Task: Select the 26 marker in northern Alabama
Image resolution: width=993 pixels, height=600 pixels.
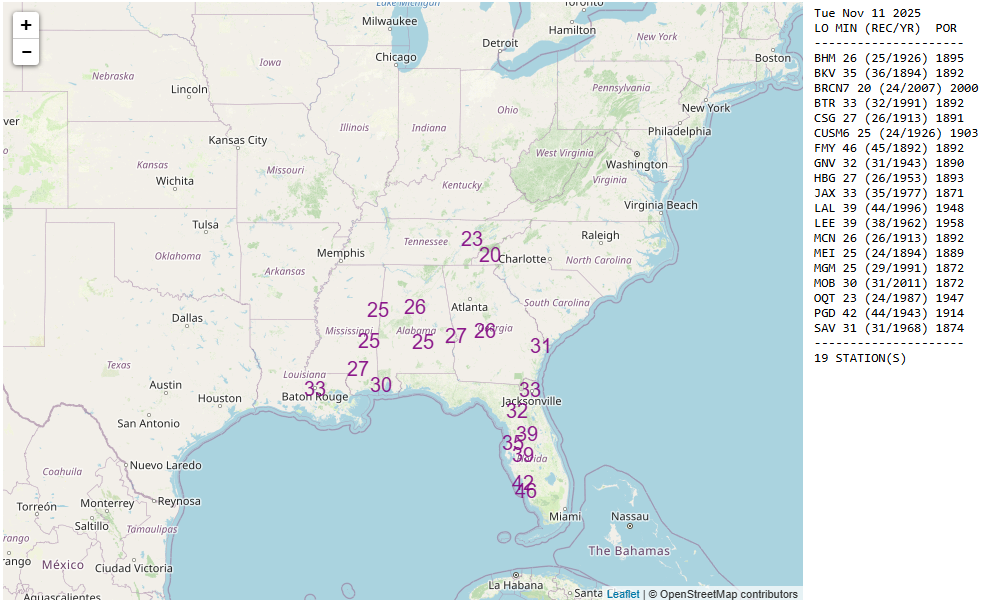Action: pyautogui.click(x=415, y=307)
